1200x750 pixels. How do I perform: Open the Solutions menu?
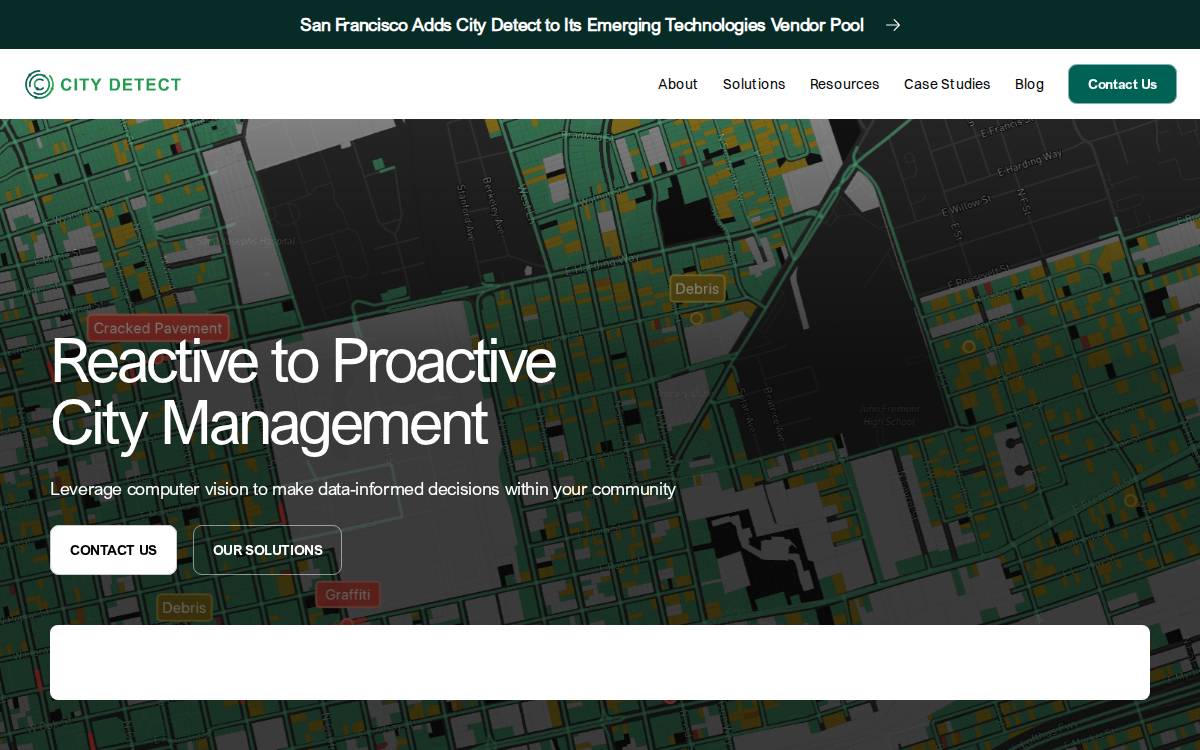(x=754, y=84)
